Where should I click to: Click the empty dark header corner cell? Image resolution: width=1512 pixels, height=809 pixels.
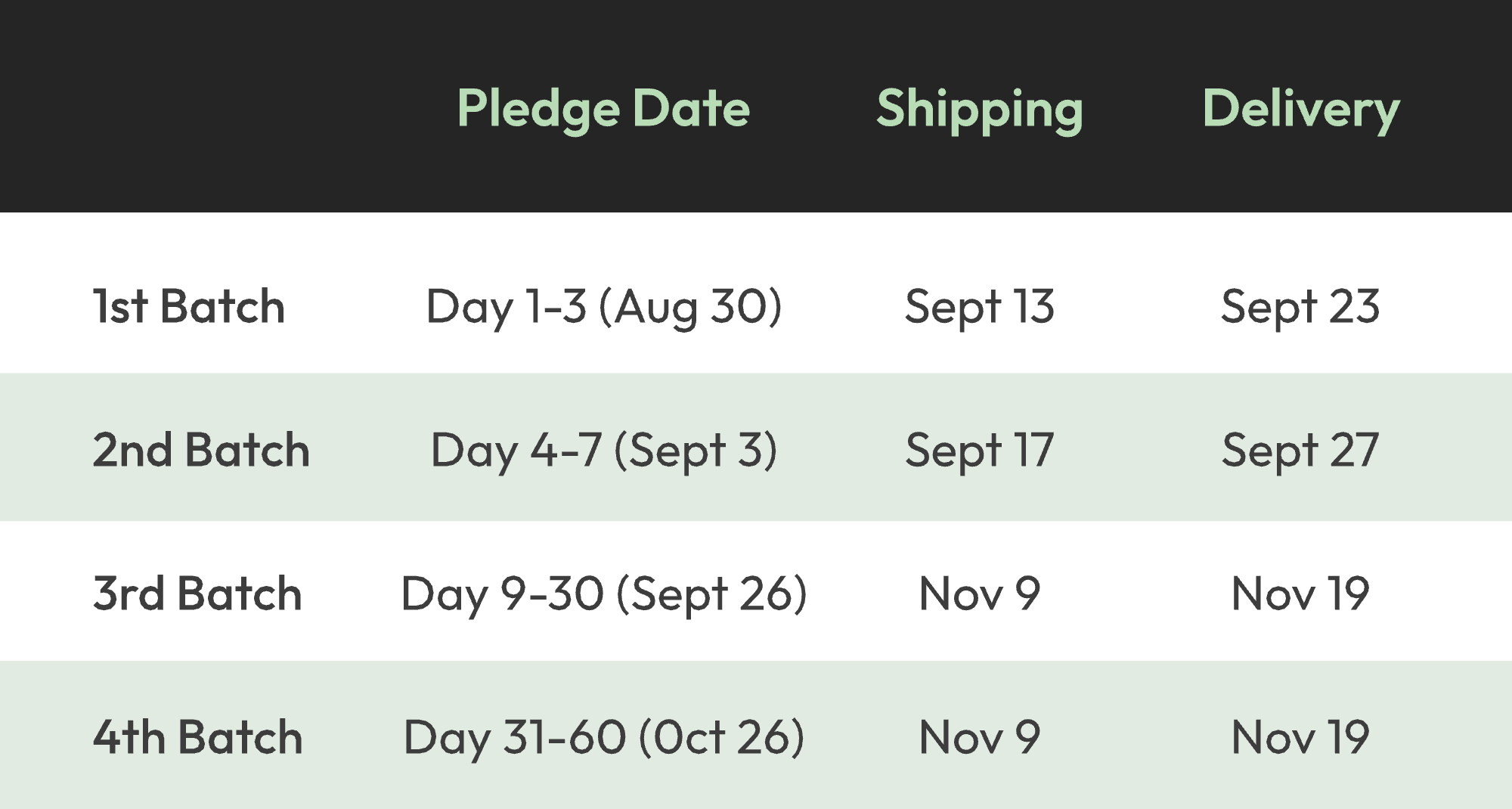coord(189,106)
